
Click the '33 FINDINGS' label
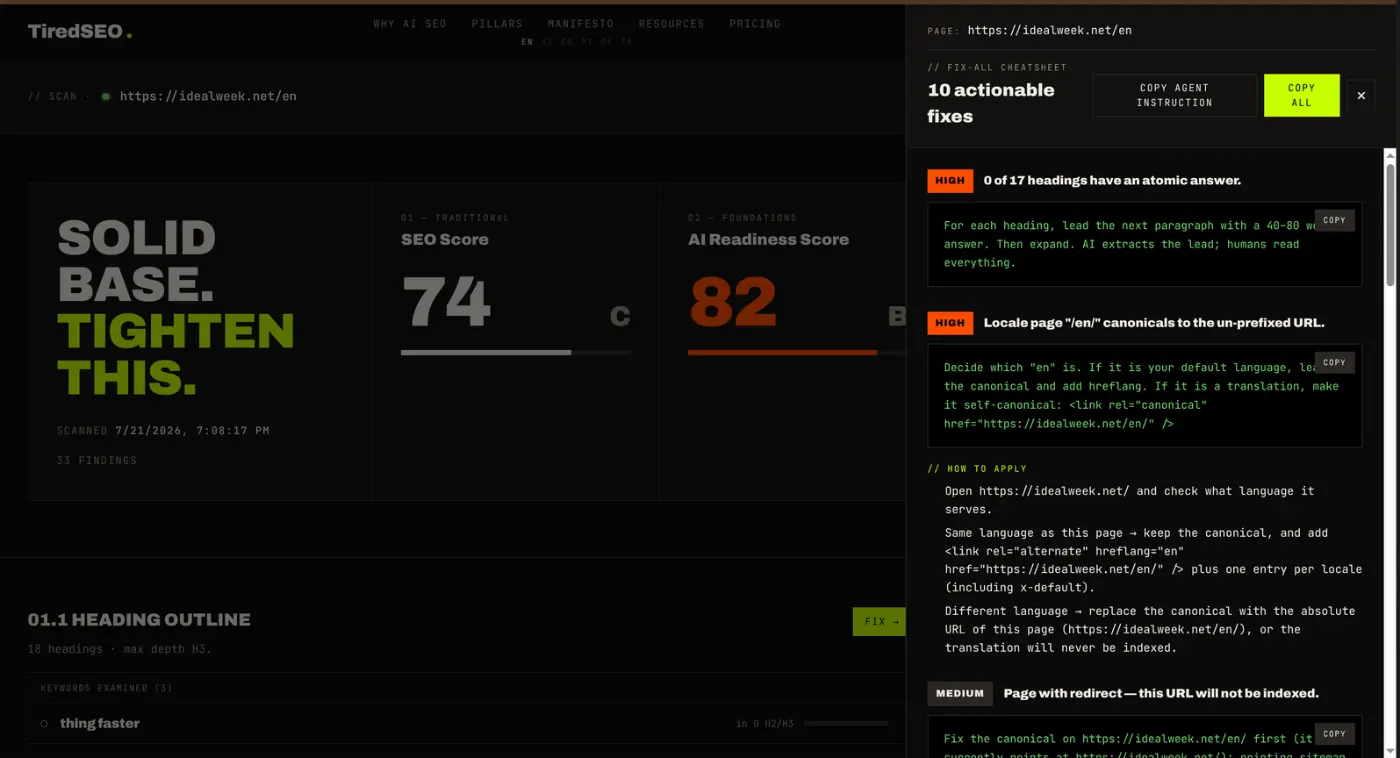tap(97, 461)
